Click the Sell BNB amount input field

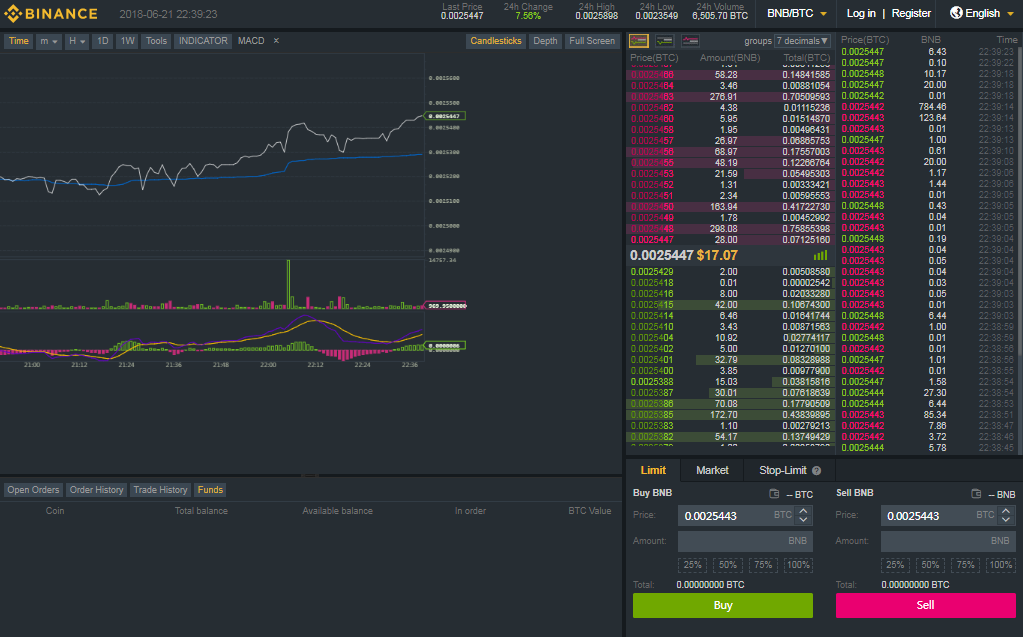[x=948, y=541]
